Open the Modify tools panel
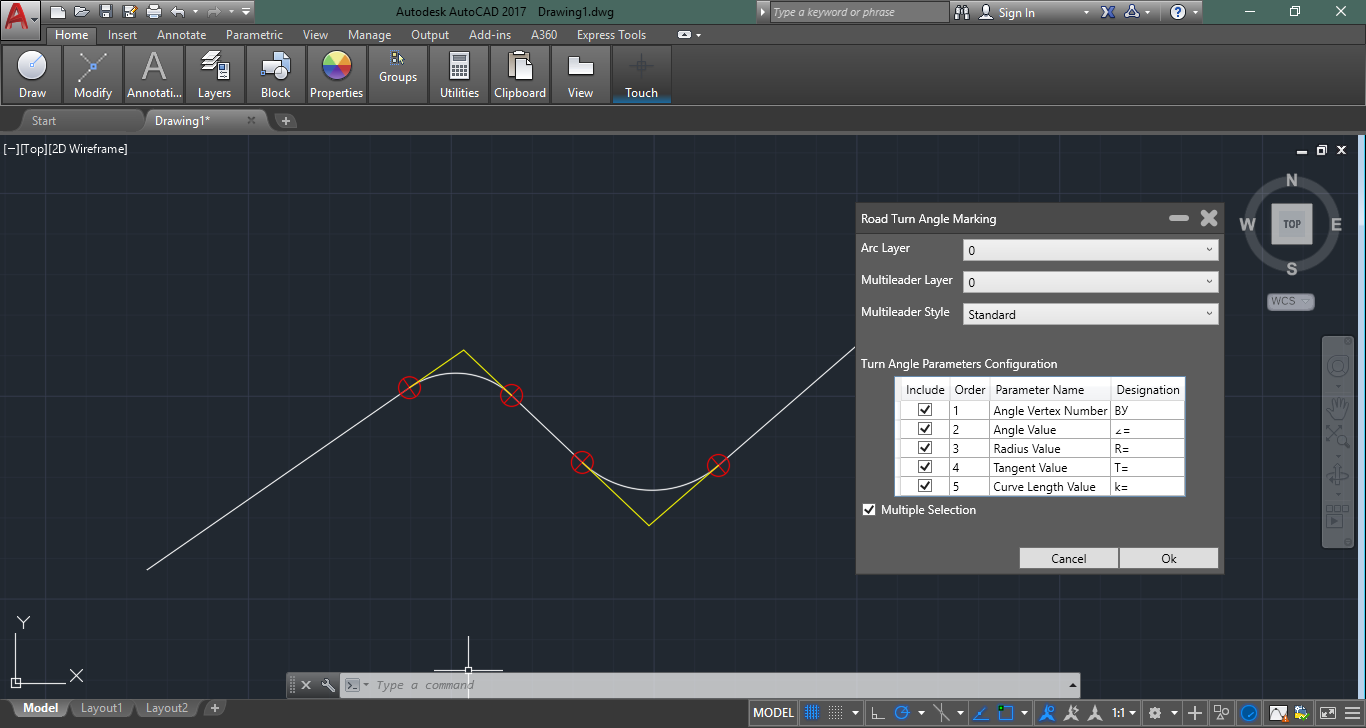 (x=93, y=74)
